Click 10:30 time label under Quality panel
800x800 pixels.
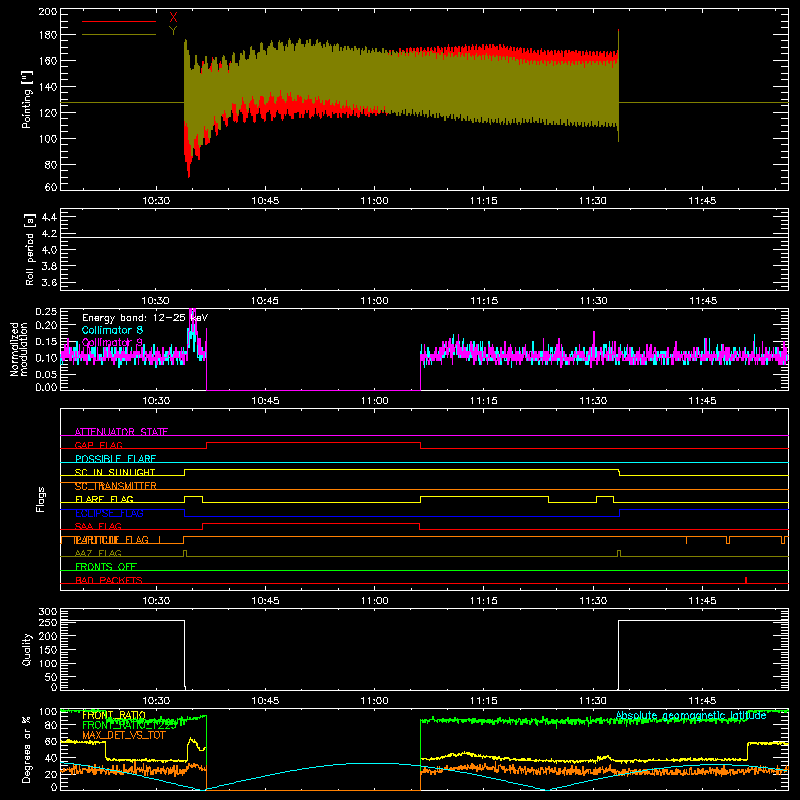point(156,701)
